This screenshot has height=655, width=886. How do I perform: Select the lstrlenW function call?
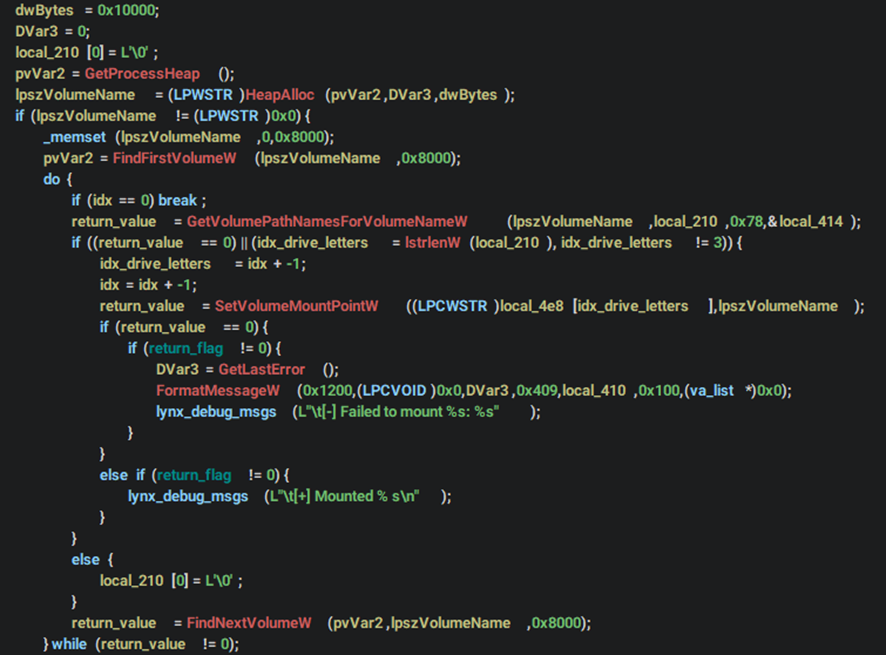(432, 242)
